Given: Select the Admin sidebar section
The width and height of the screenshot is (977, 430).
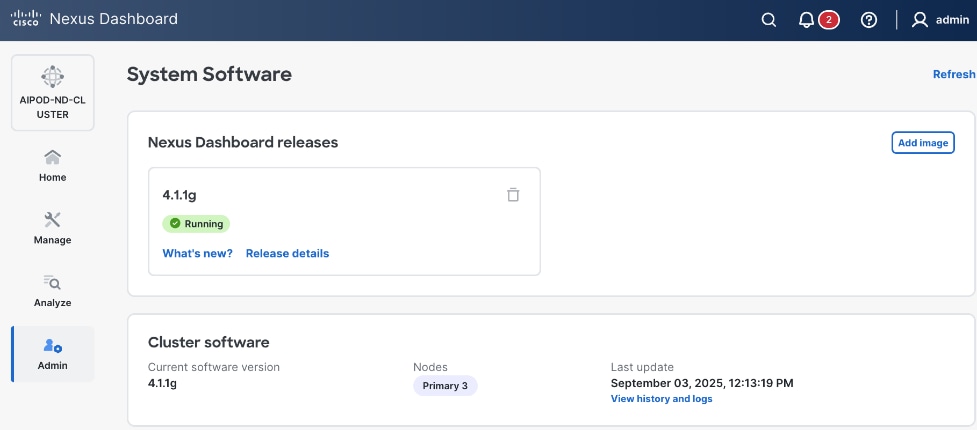Looking at the screenshot, I should tap(52, 353).
